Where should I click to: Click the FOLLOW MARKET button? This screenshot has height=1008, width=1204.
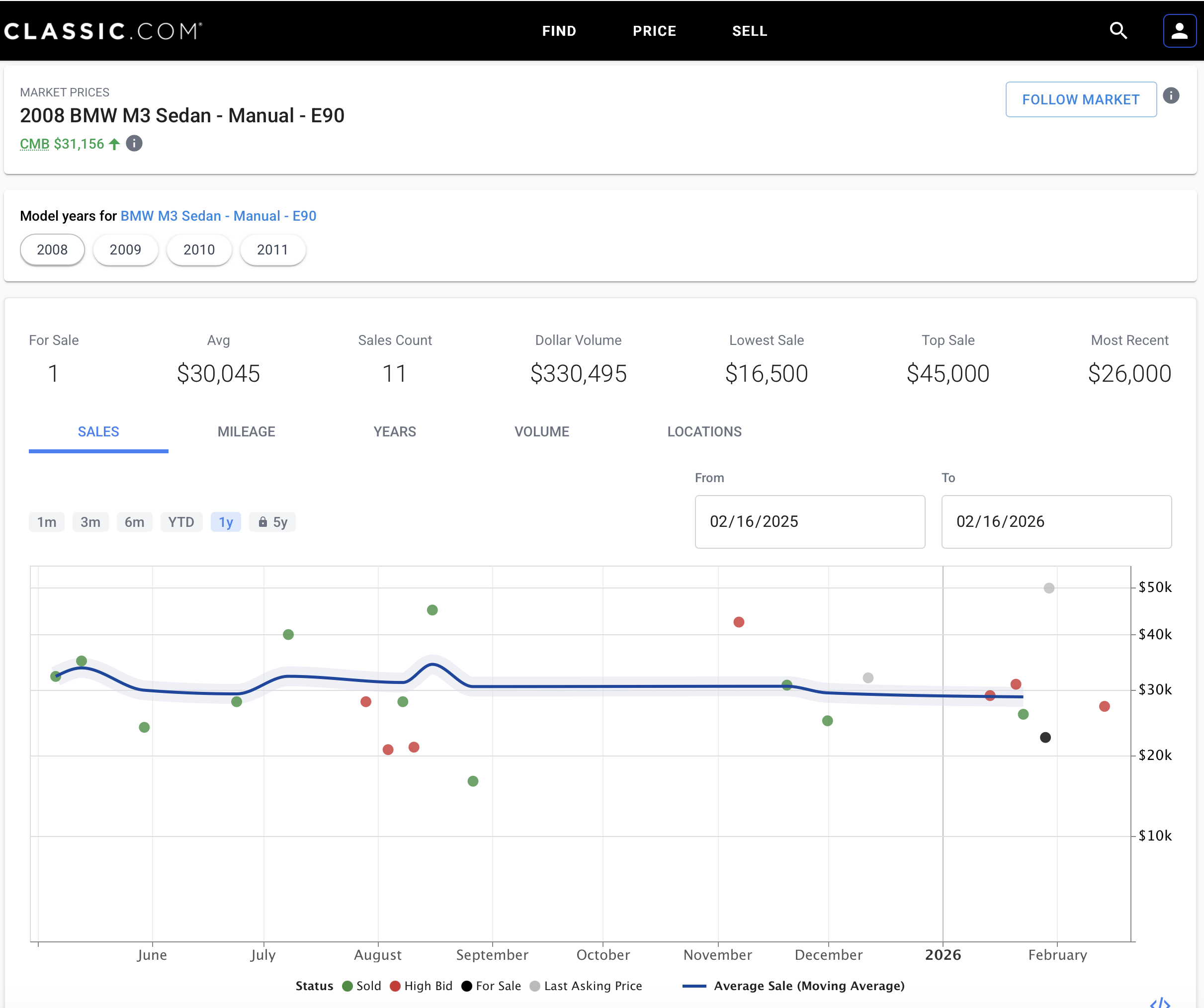pos(1081,99)
